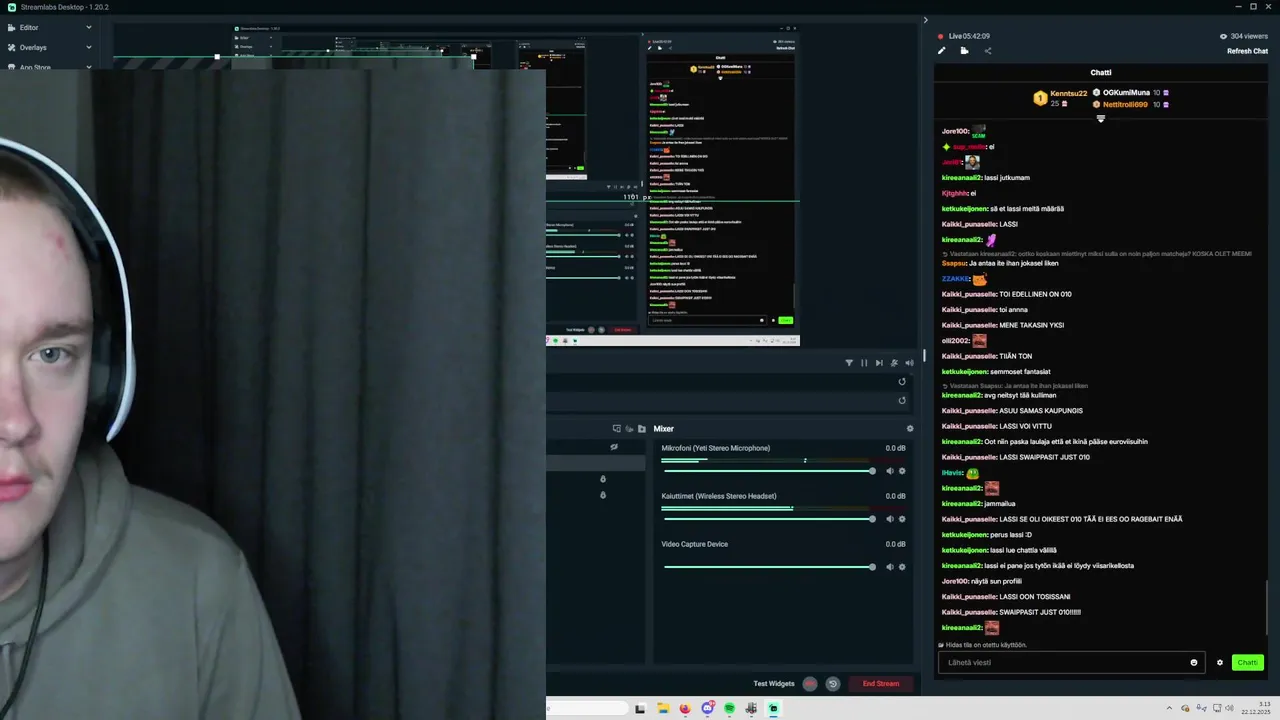Expand the Editor chevron in sidebar

click(88, 28)
